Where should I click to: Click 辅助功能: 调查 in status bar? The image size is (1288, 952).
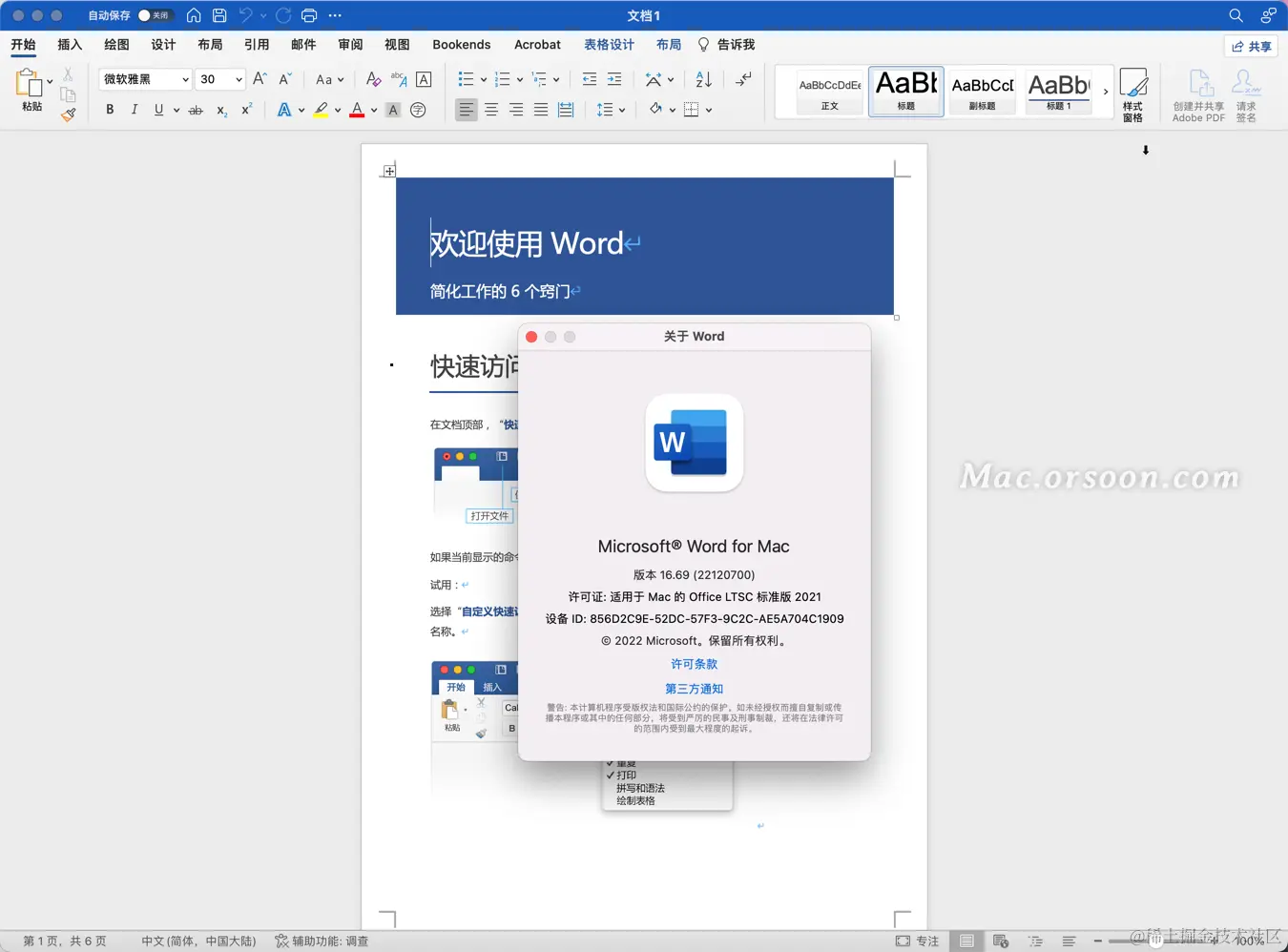tap(322, 941)
